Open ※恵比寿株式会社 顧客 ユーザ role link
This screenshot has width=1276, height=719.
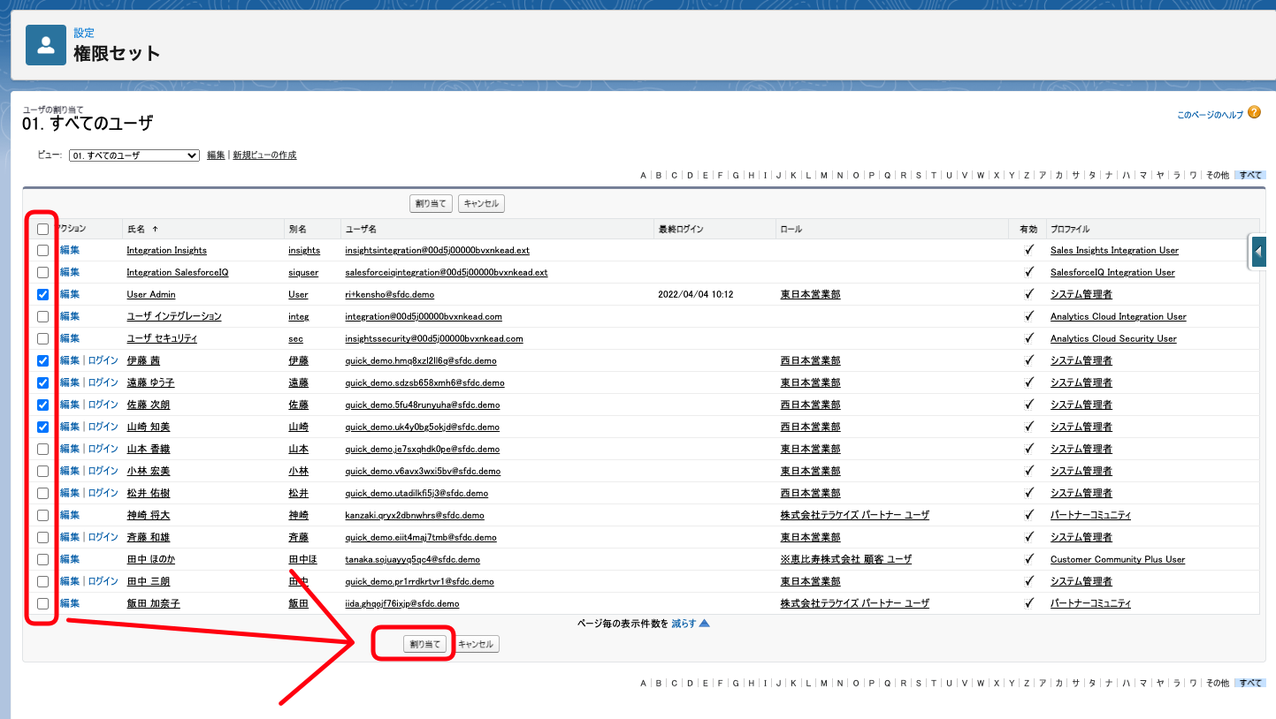pos(846,559)
